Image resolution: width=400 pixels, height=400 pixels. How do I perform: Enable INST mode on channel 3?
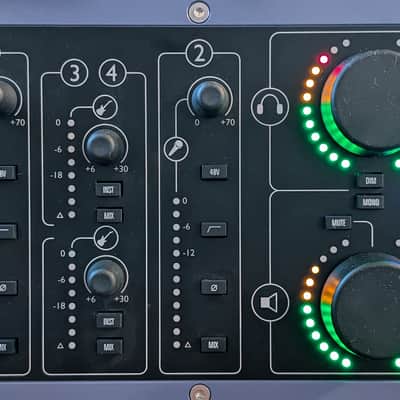tap(109, 190)
